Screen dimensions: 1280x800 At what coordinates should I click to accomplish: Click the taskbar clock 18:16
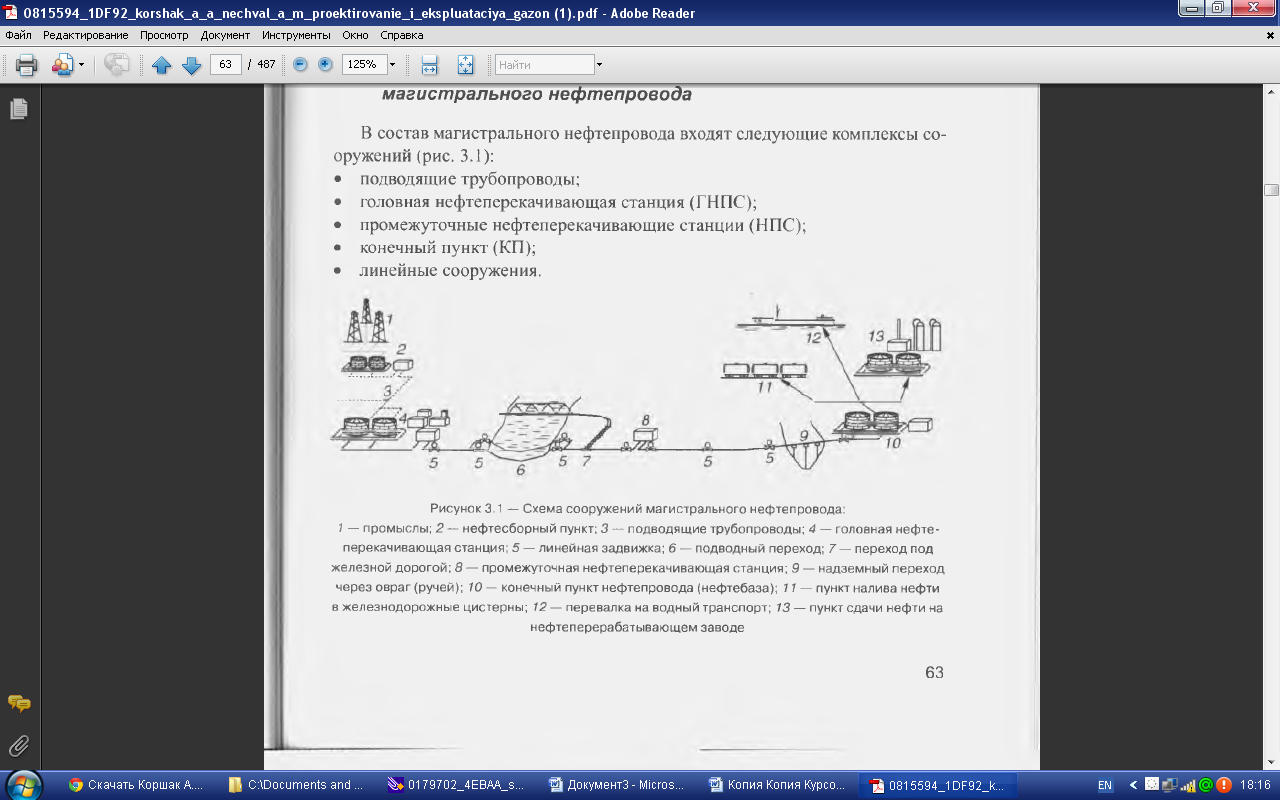[x=1254, y=785]
